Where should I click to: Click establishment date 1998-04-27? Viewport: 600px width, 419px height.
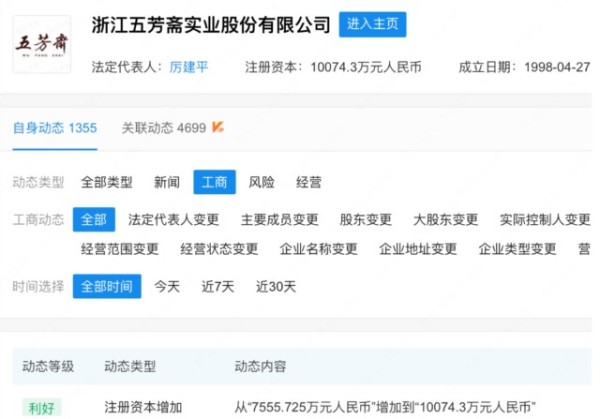click(557, 67)
